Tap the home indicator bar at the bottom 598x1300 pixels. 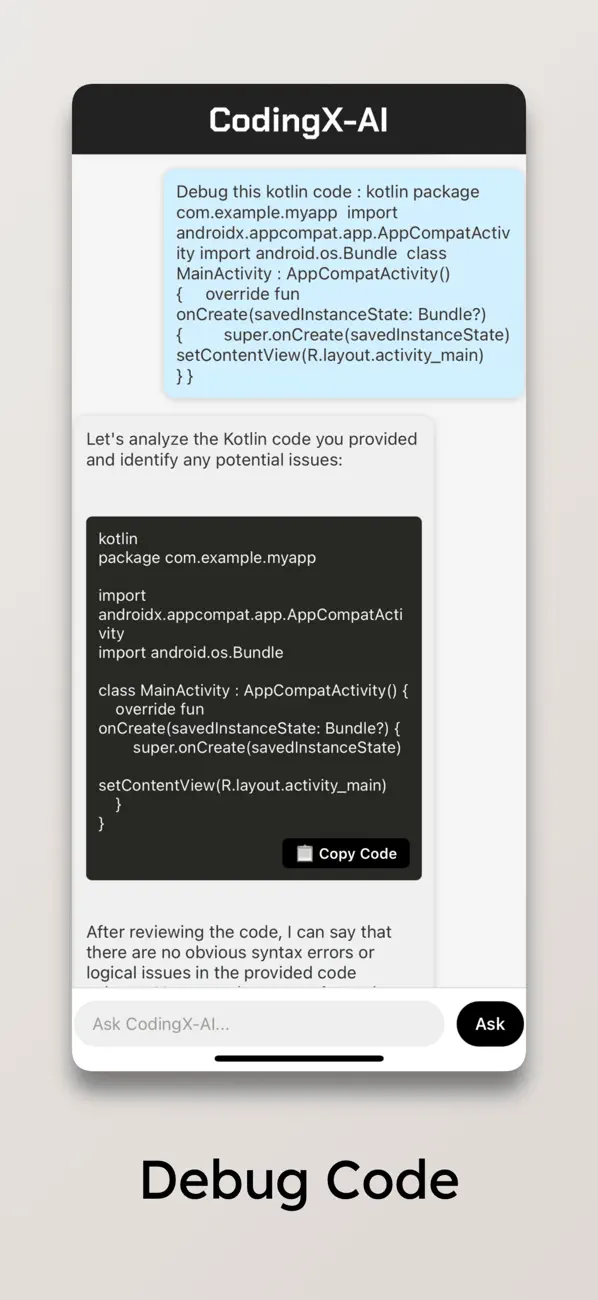298,1059
